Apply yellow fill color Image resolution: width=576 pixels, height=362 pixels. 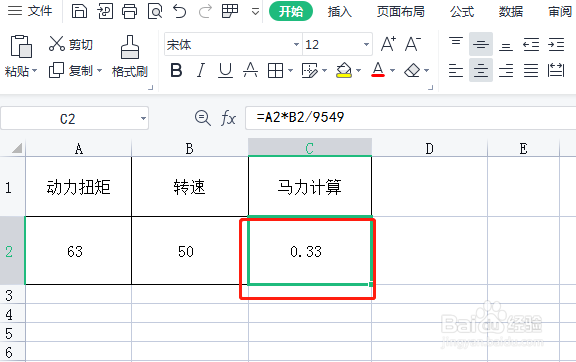click(x=344, y=70)
